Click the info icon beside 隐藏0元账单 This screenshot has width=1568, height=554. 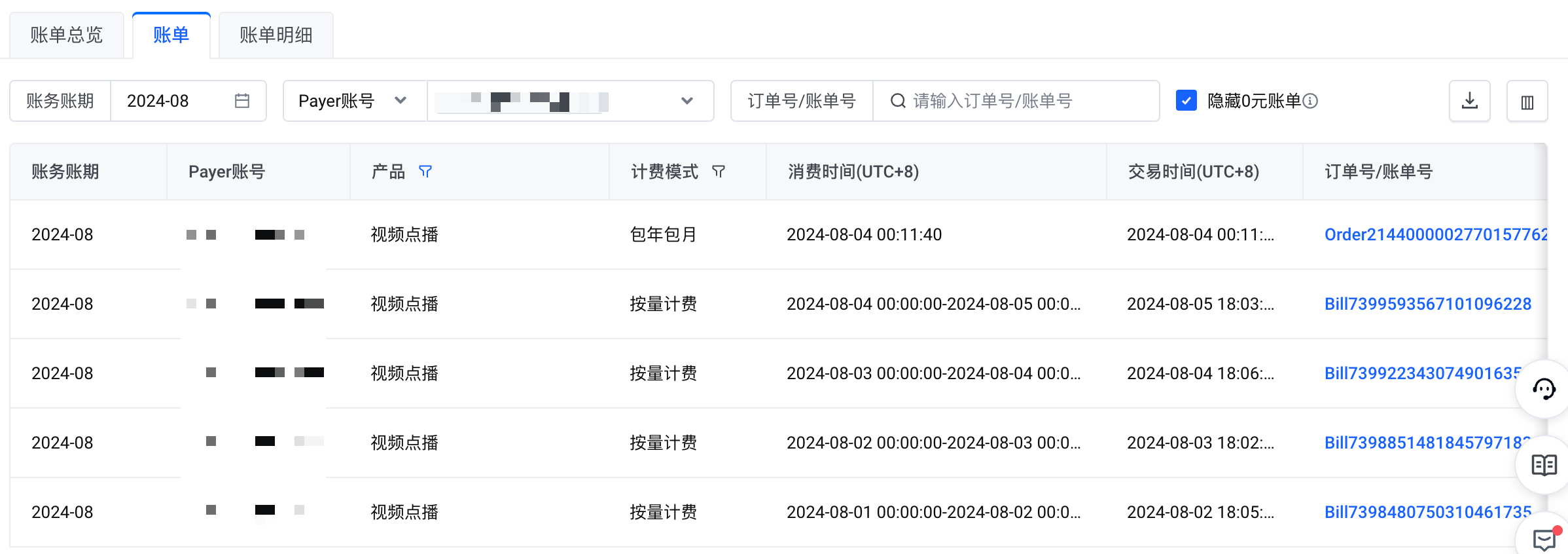pos(1310,101)
